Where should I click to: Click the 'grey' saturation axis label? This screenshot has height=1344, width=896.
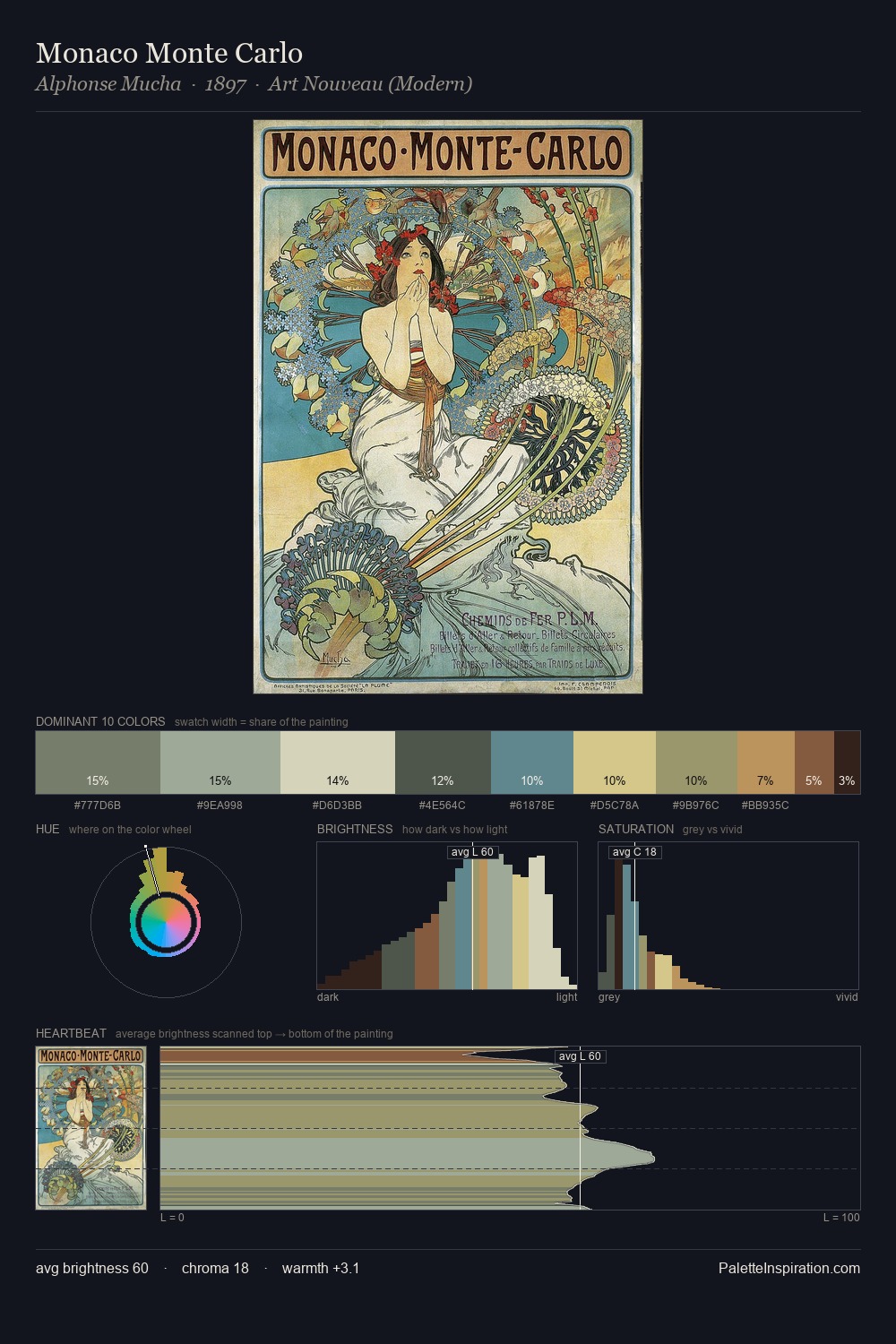(x=609, y=997)
